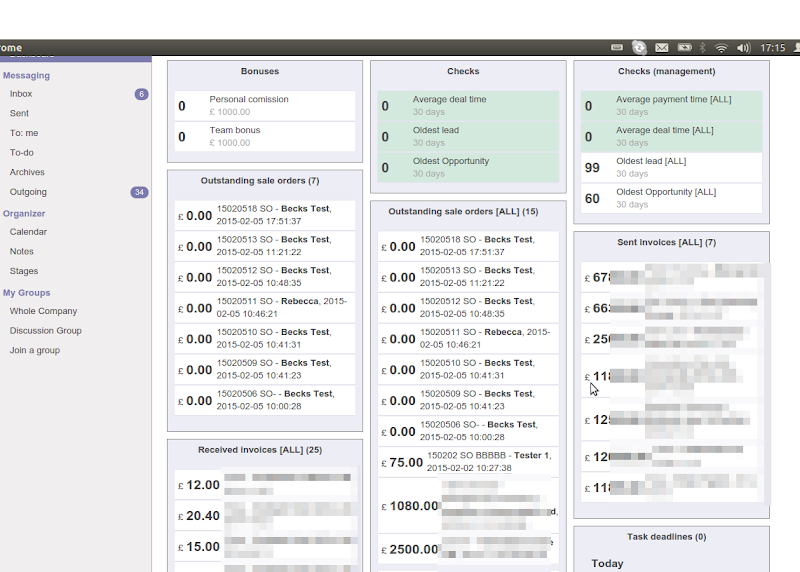
Task: Open the Whole Company group
Action: pyautogui.click(x=43, y=311)
